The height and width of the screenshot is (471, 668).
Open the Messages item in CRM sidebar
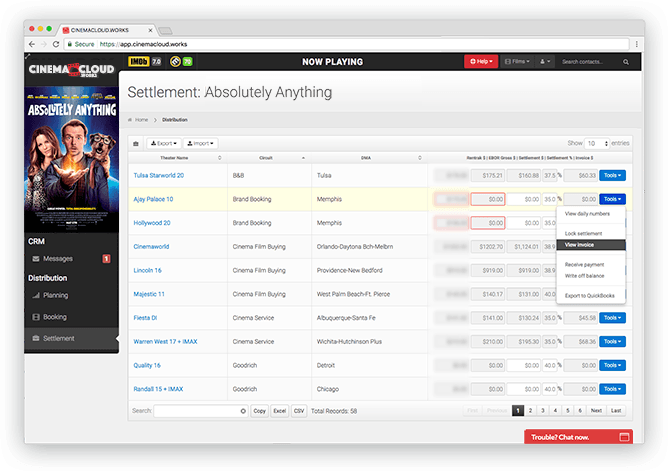59,259
